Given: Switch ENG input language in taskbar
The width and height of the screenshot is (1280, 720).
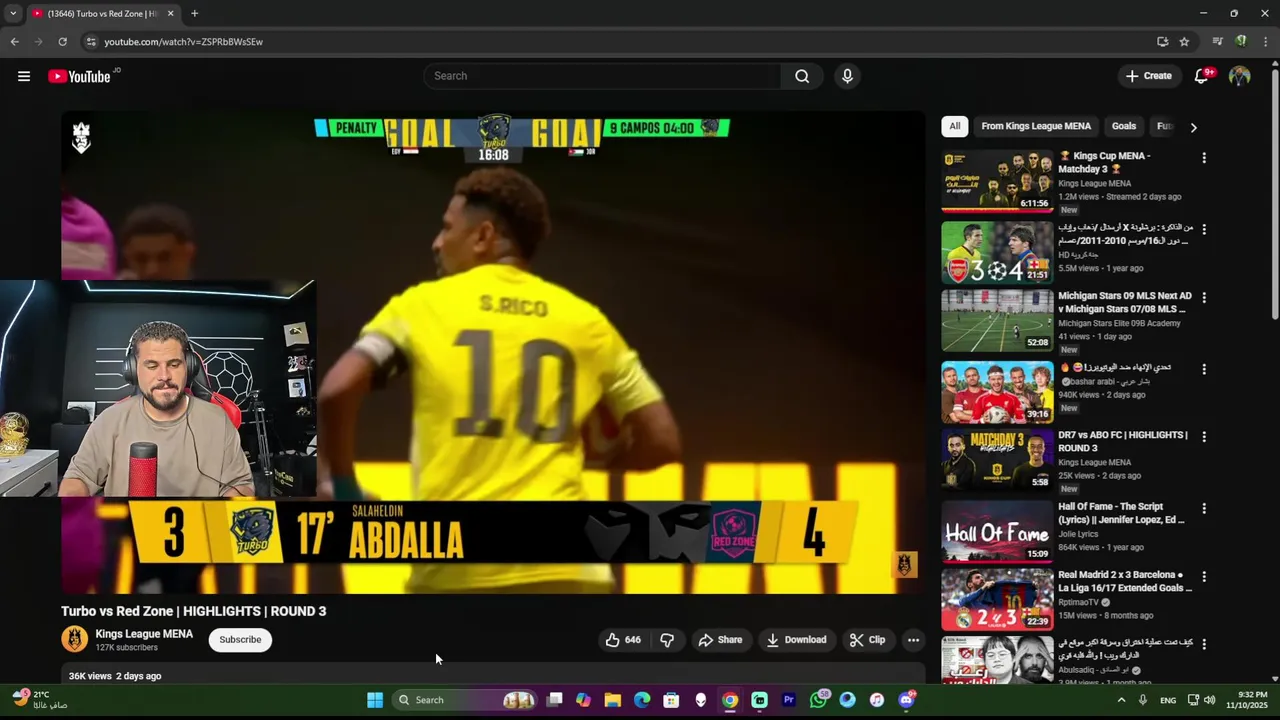Looking at the screenshot, I should point(1168,700).
